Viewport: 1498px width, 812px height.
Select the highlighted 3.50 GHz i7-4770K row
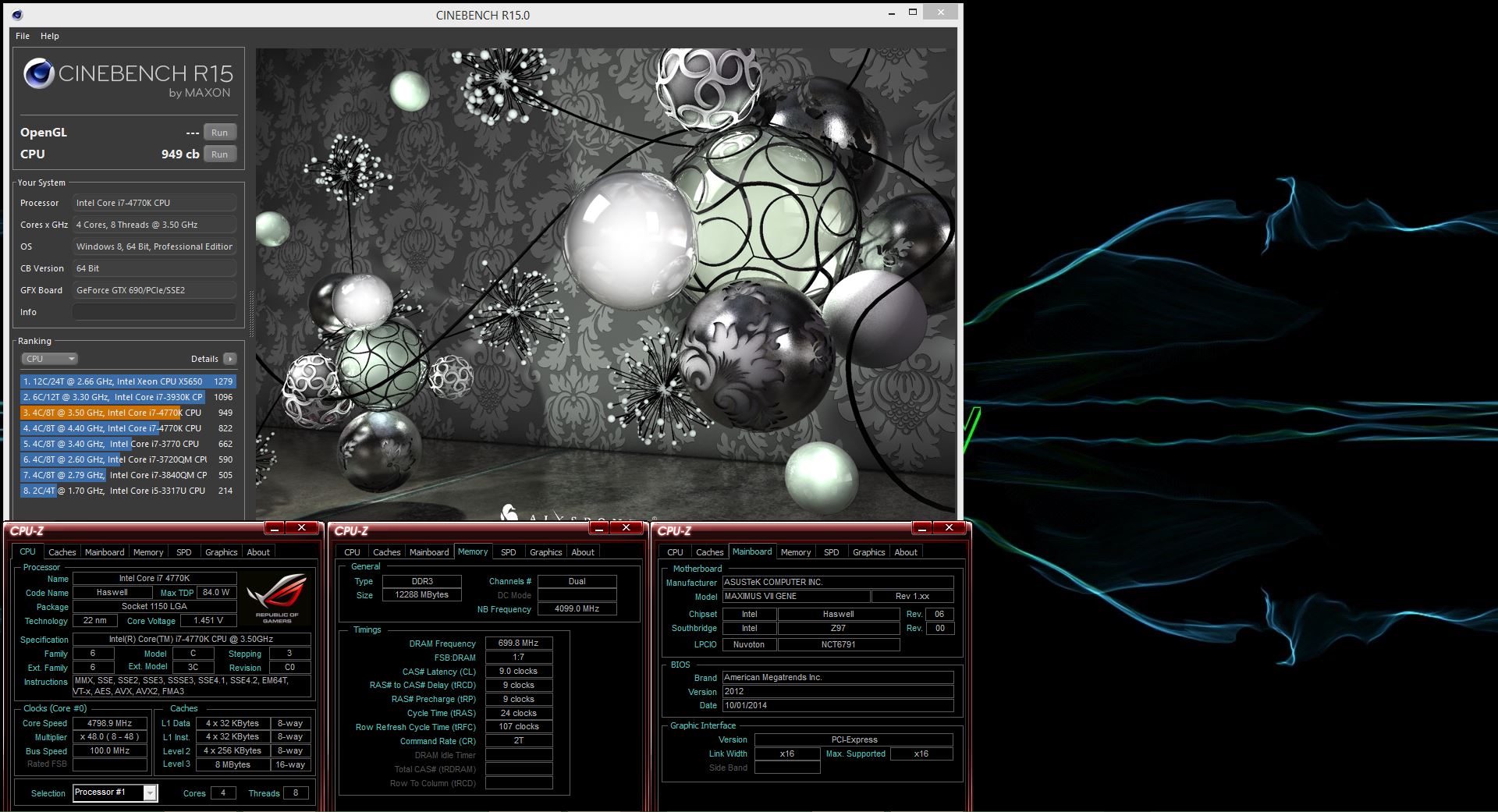pyautogui.click(x=128, y=413)
